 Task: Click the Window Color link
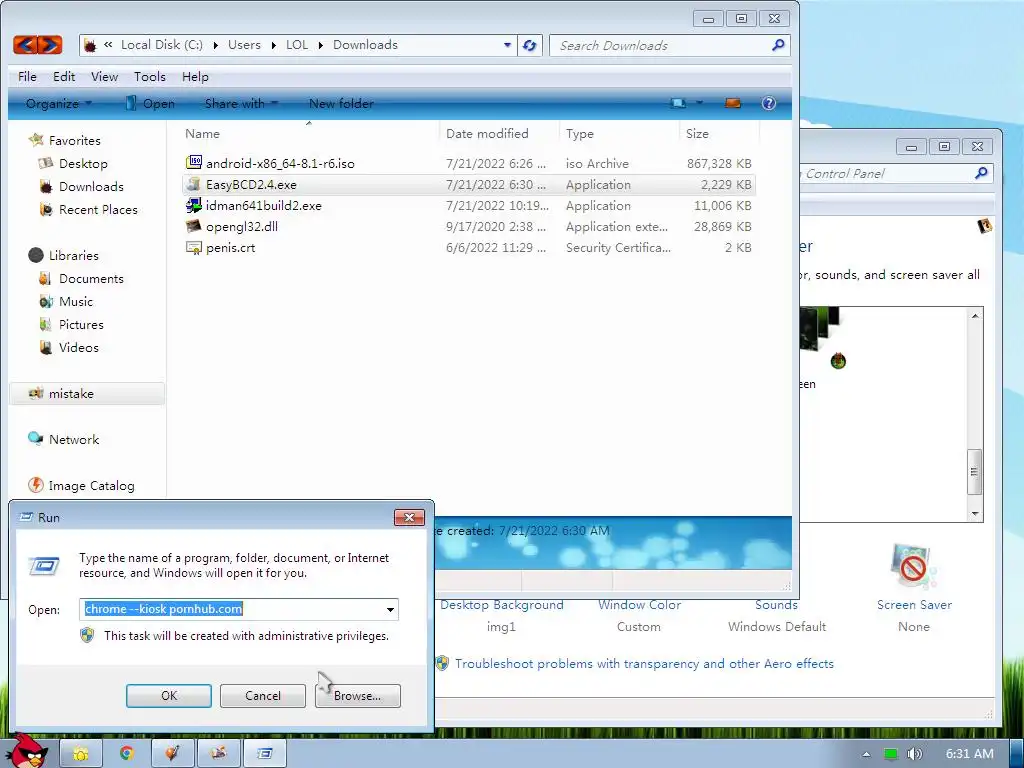pos(639,605)
